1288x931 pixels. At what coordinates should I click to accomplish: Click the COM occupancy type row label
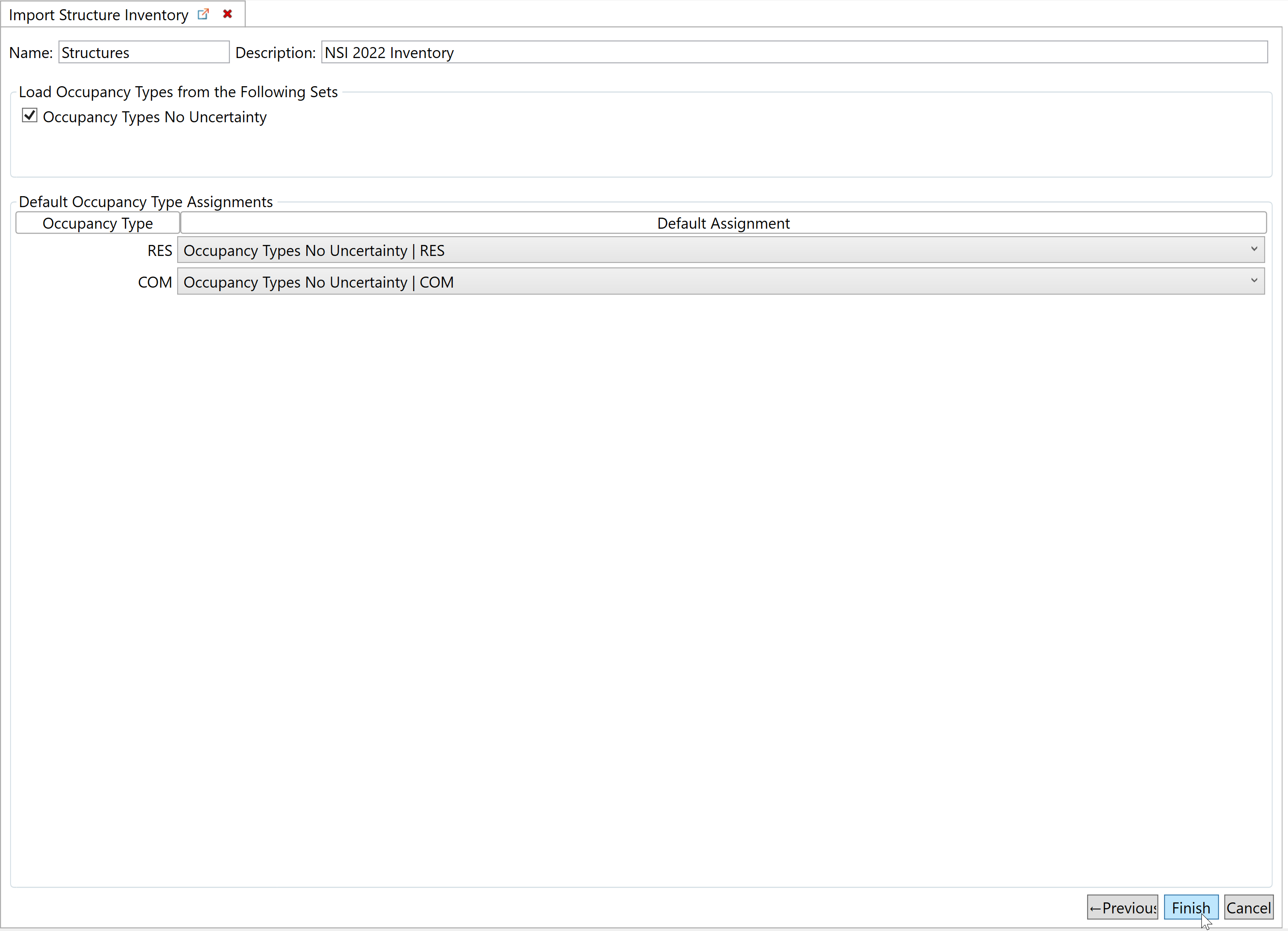154,282
